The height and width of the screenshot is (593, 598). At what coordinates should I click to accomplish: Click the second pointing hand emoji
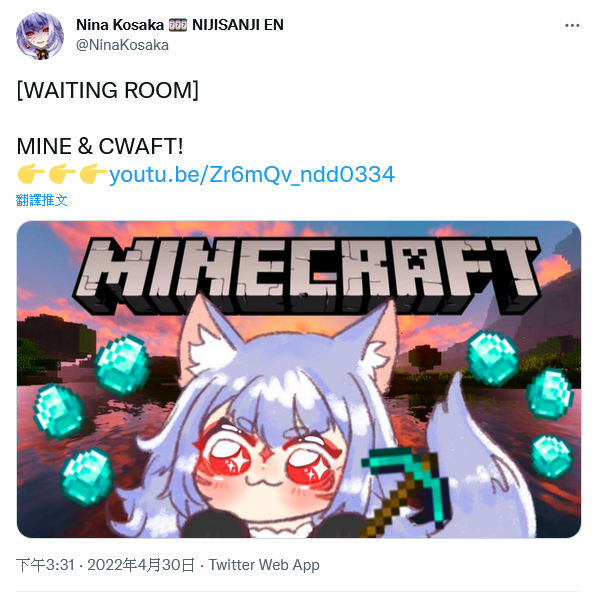62,174
